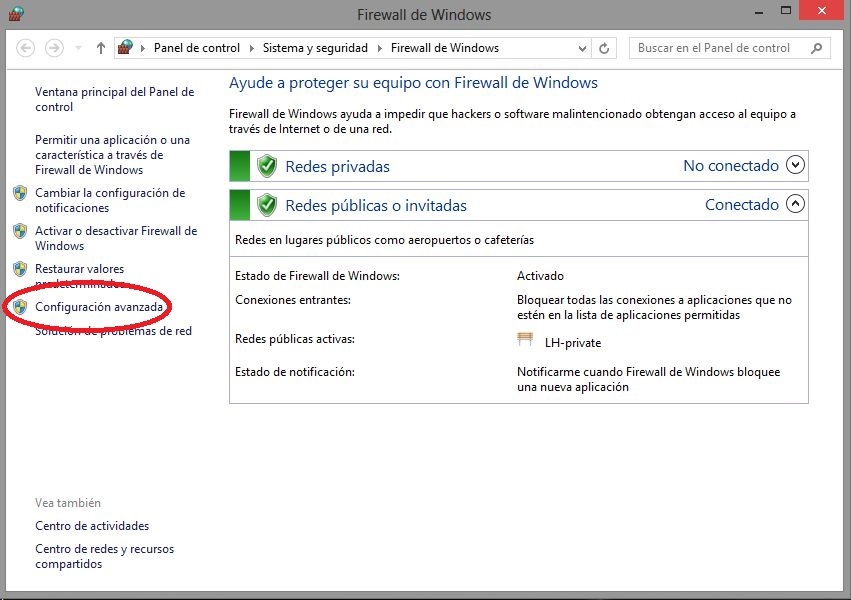Open Restaurar valores predeterminados link
Screen dimensions: 851x600
(x=80, y=276)
